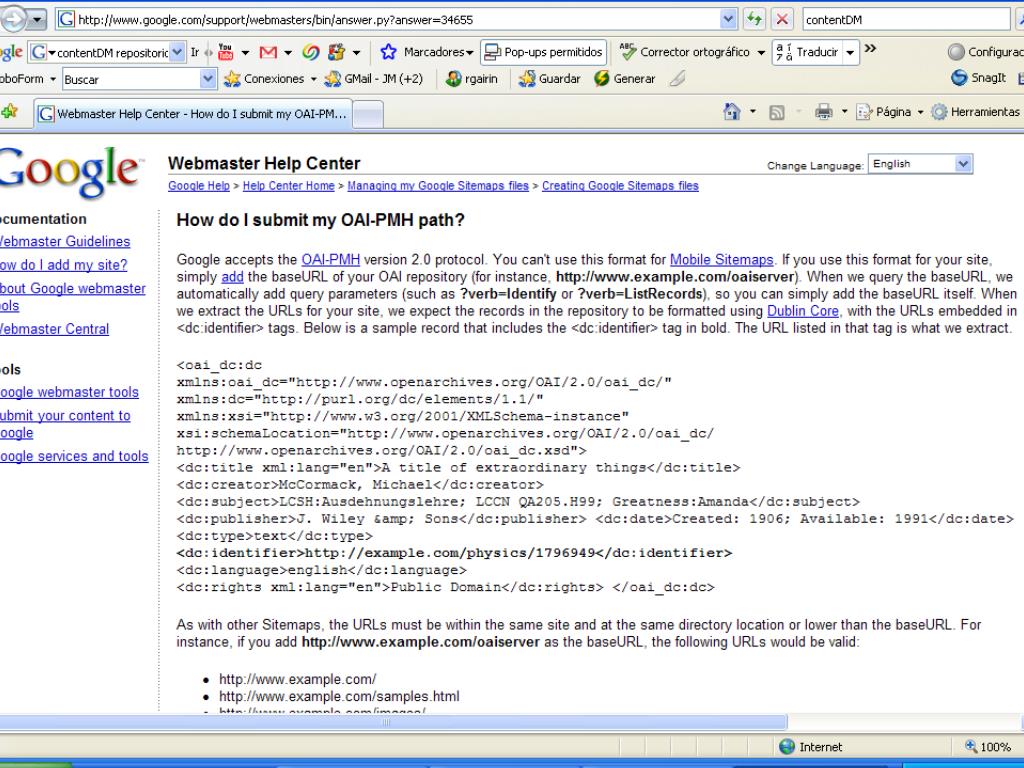Click the RoboForm 'Buscar' search field

[132, 79]
